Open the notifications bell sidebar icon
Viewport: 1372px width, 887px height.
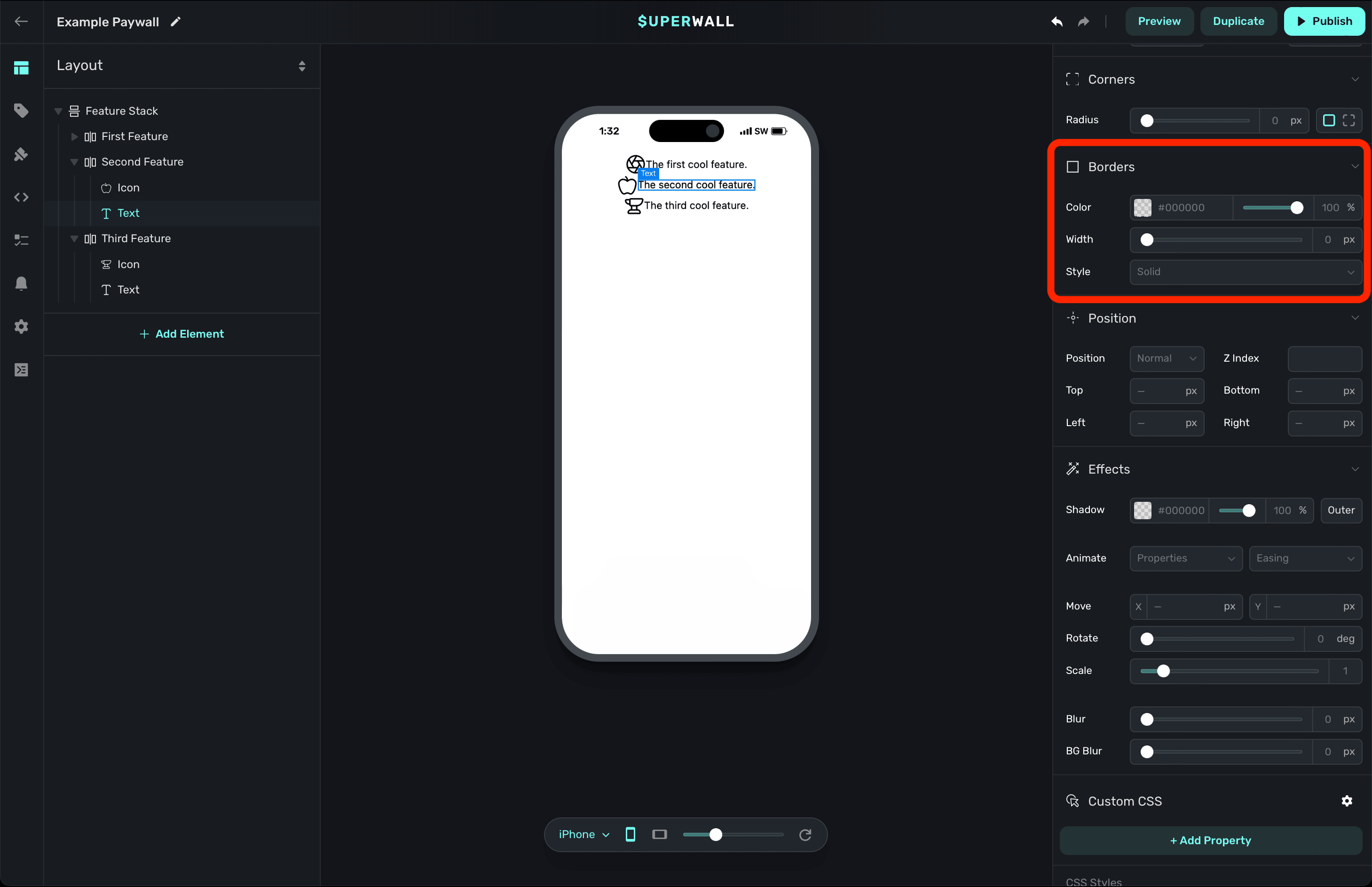21,284
